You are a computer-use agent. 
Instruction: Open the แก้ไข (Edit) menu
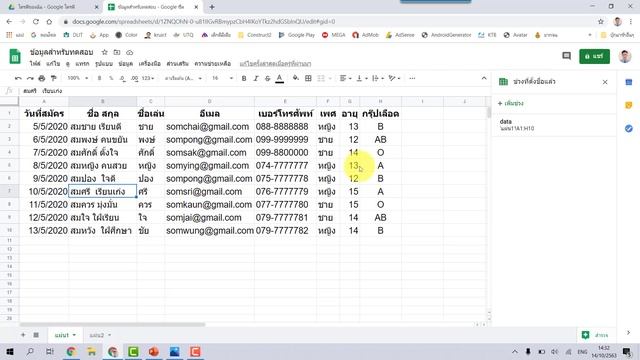pyautogui.click(x=53, y=64)
